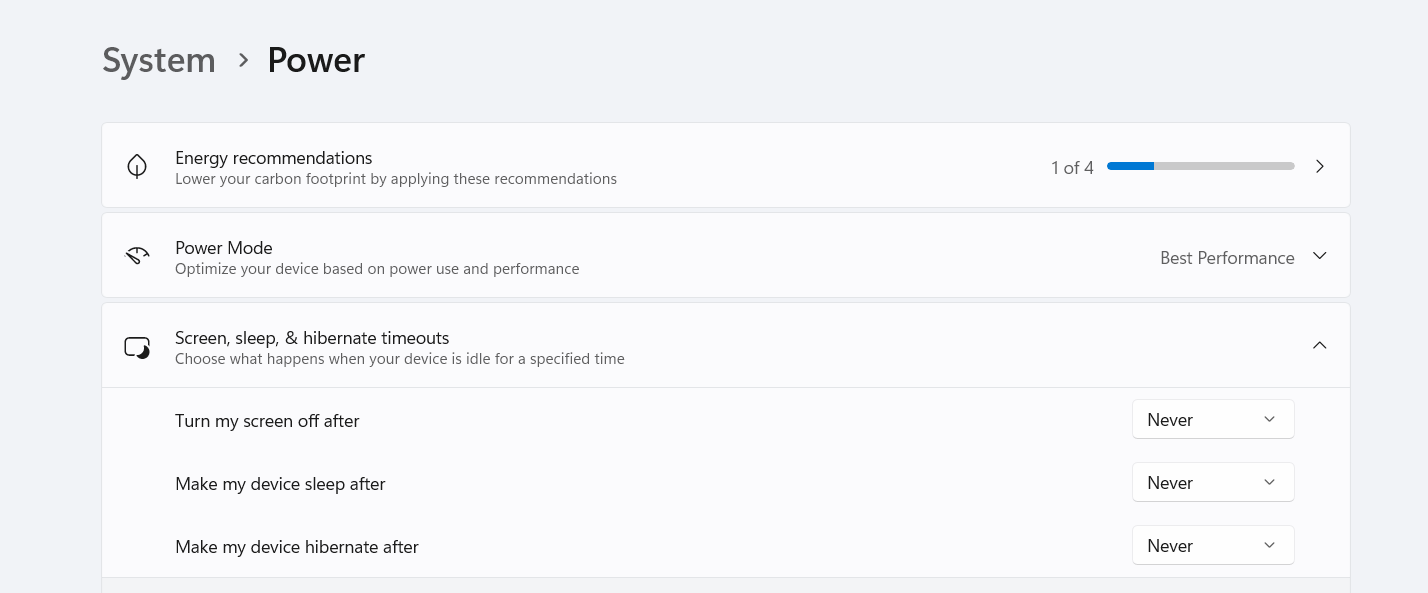Screen dimensions: 1428x593
Task: Collapse Screen, sleep, & hibernate timeouts section
Action: click(x=1319, y=346)
